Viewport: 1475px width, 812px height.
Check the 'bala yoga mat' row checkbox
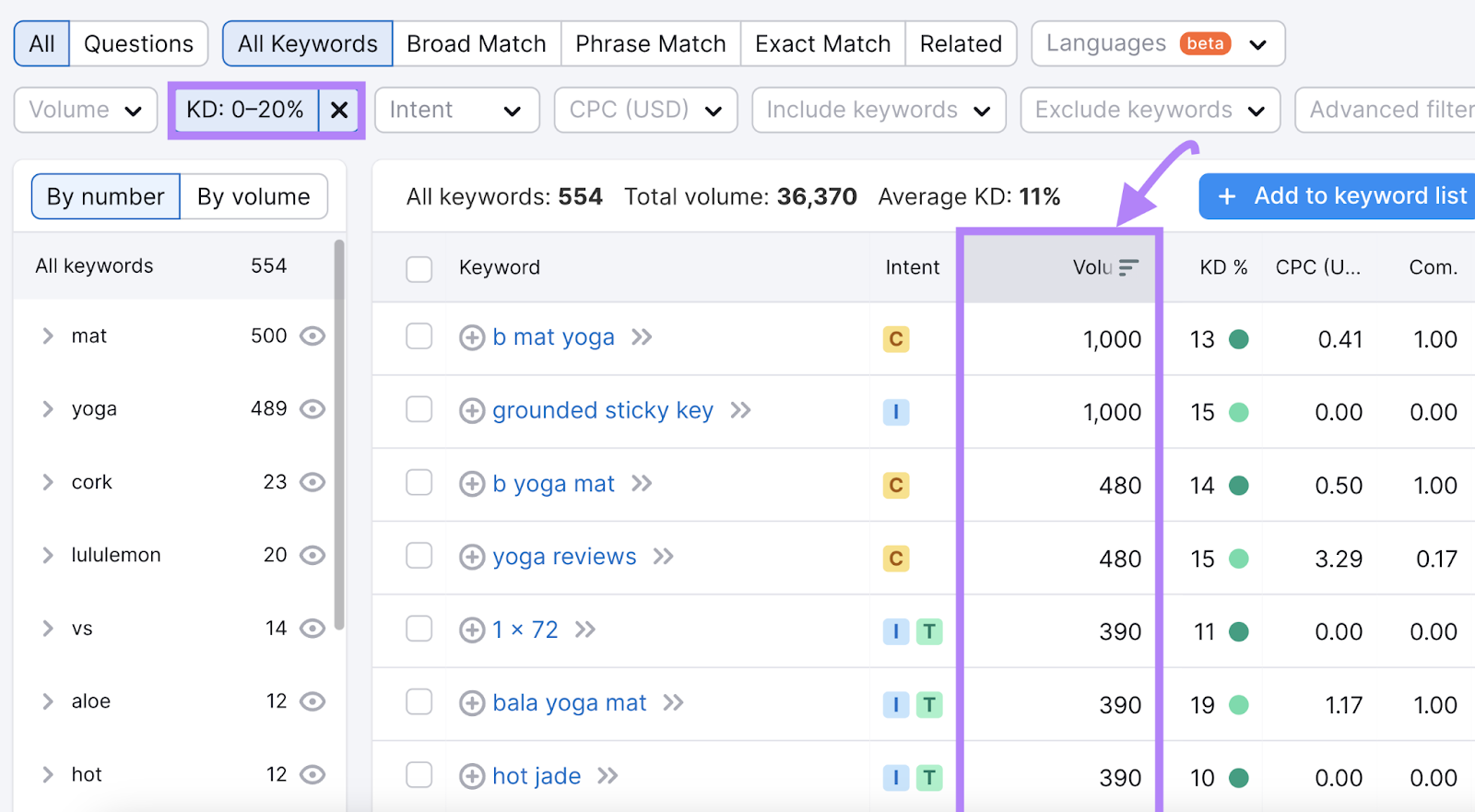(x=419, y=702)
